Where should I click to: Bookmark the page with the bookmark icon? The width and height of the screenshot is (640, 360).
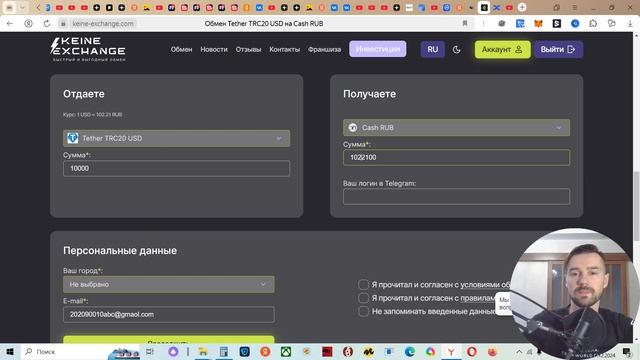[x=464, y=24]
